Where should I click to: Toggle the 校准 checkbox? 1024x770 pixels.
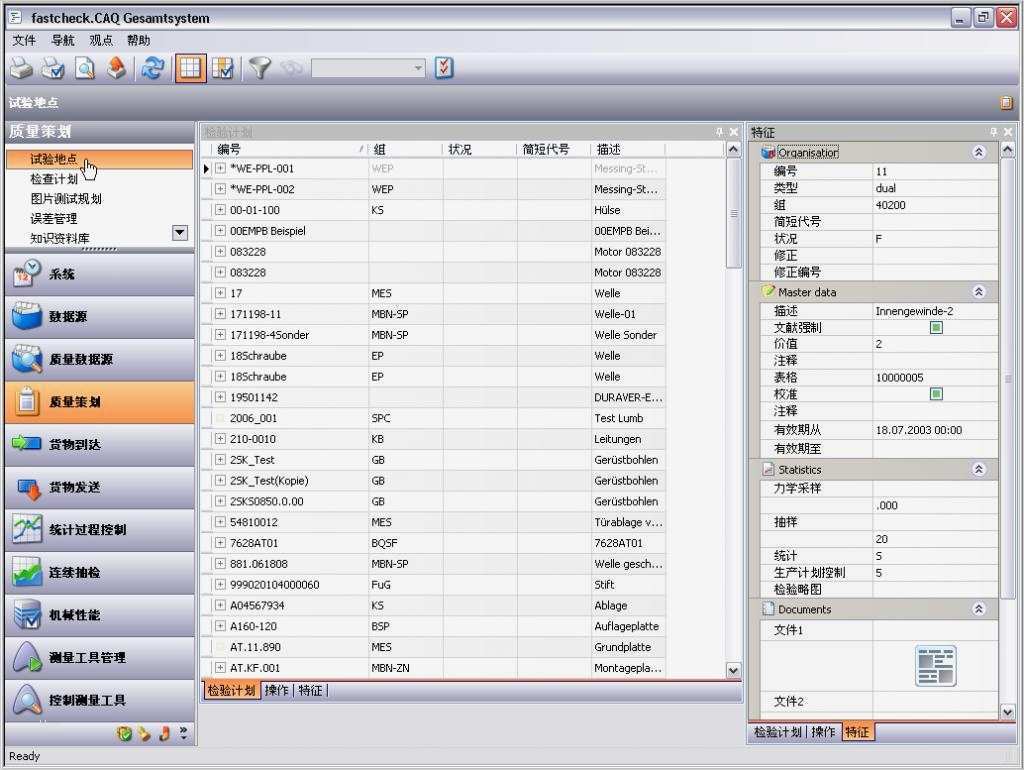coord(936,394)
